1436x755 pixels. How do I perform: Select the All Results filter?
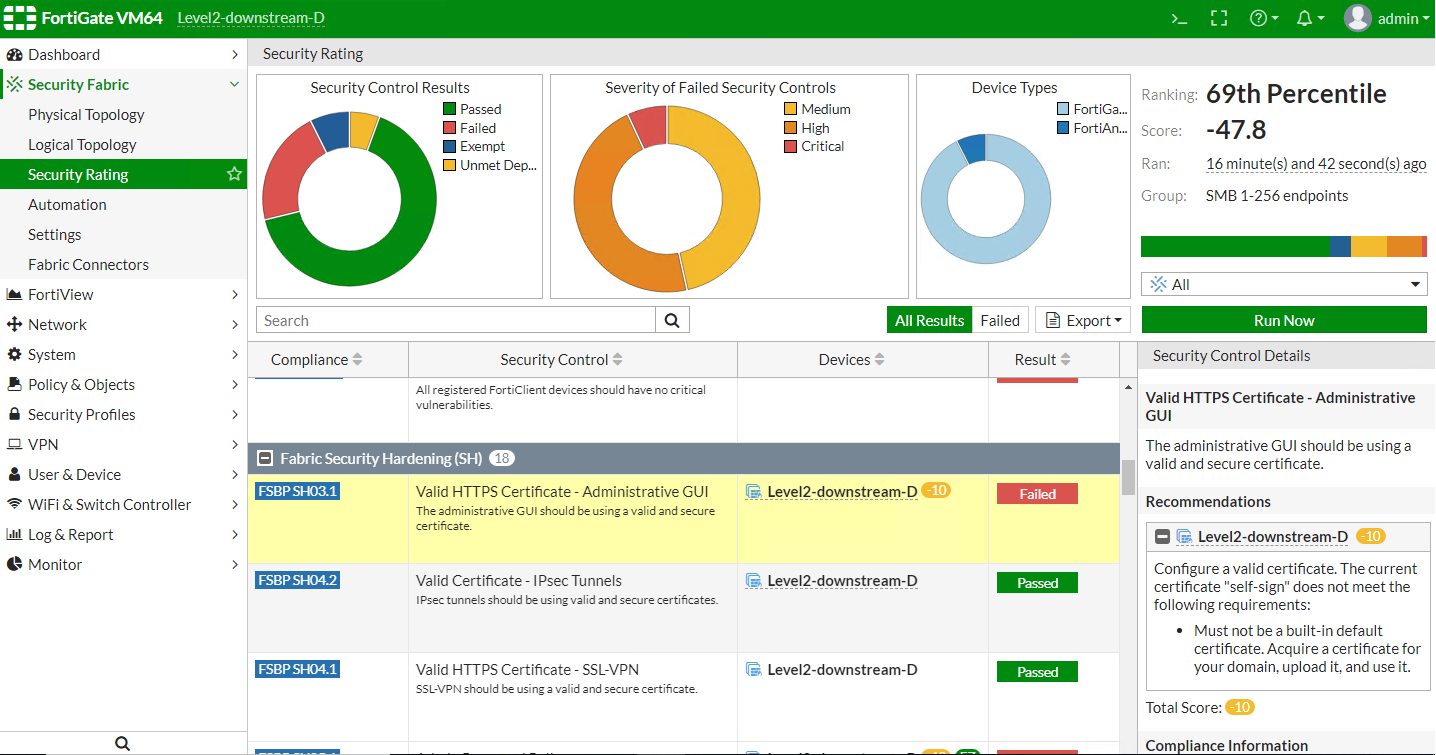pos(929,320)
